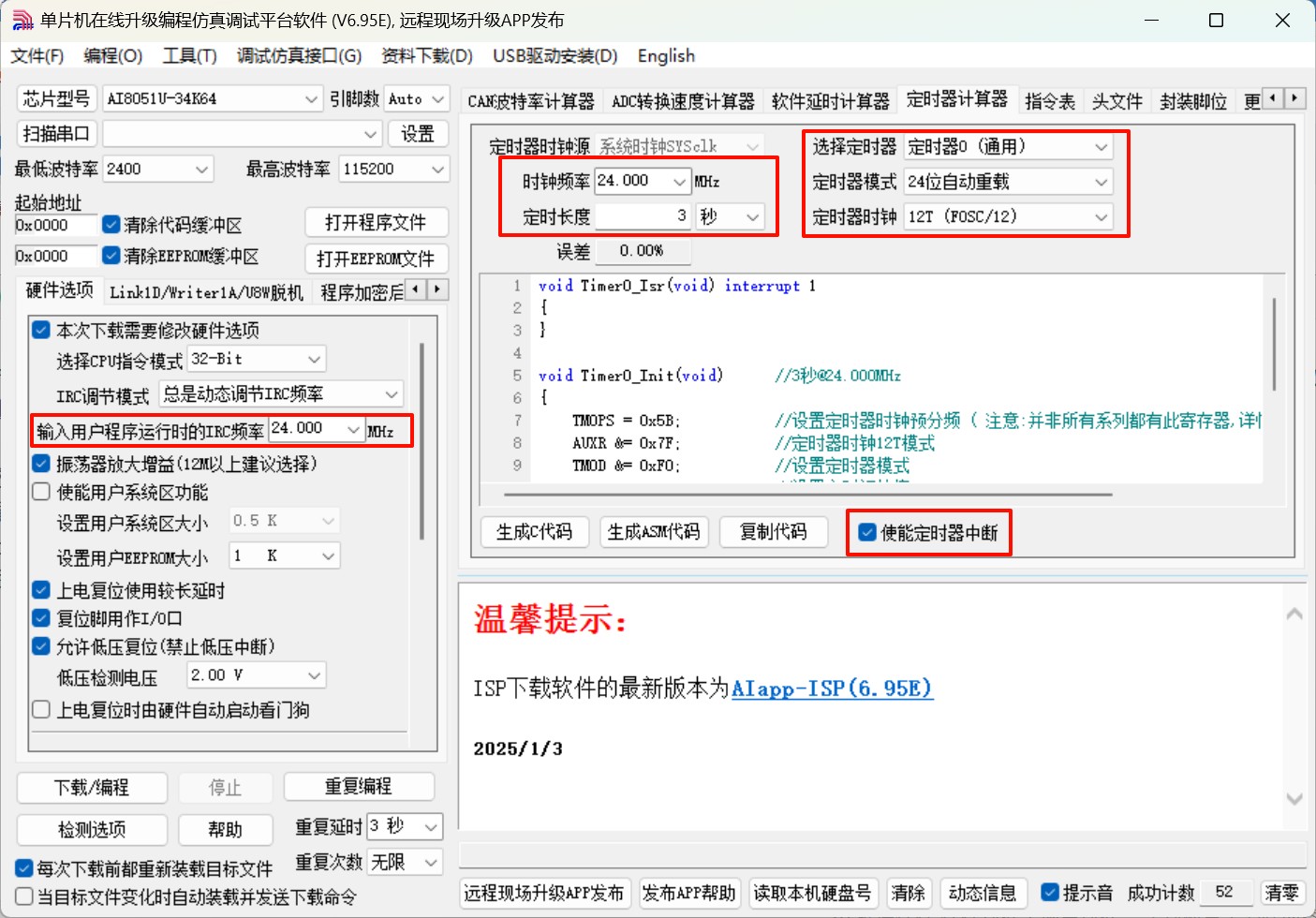Click 打开程序文件 button
The height and width of the screenshot is (918, 1316).
[376, 223]
